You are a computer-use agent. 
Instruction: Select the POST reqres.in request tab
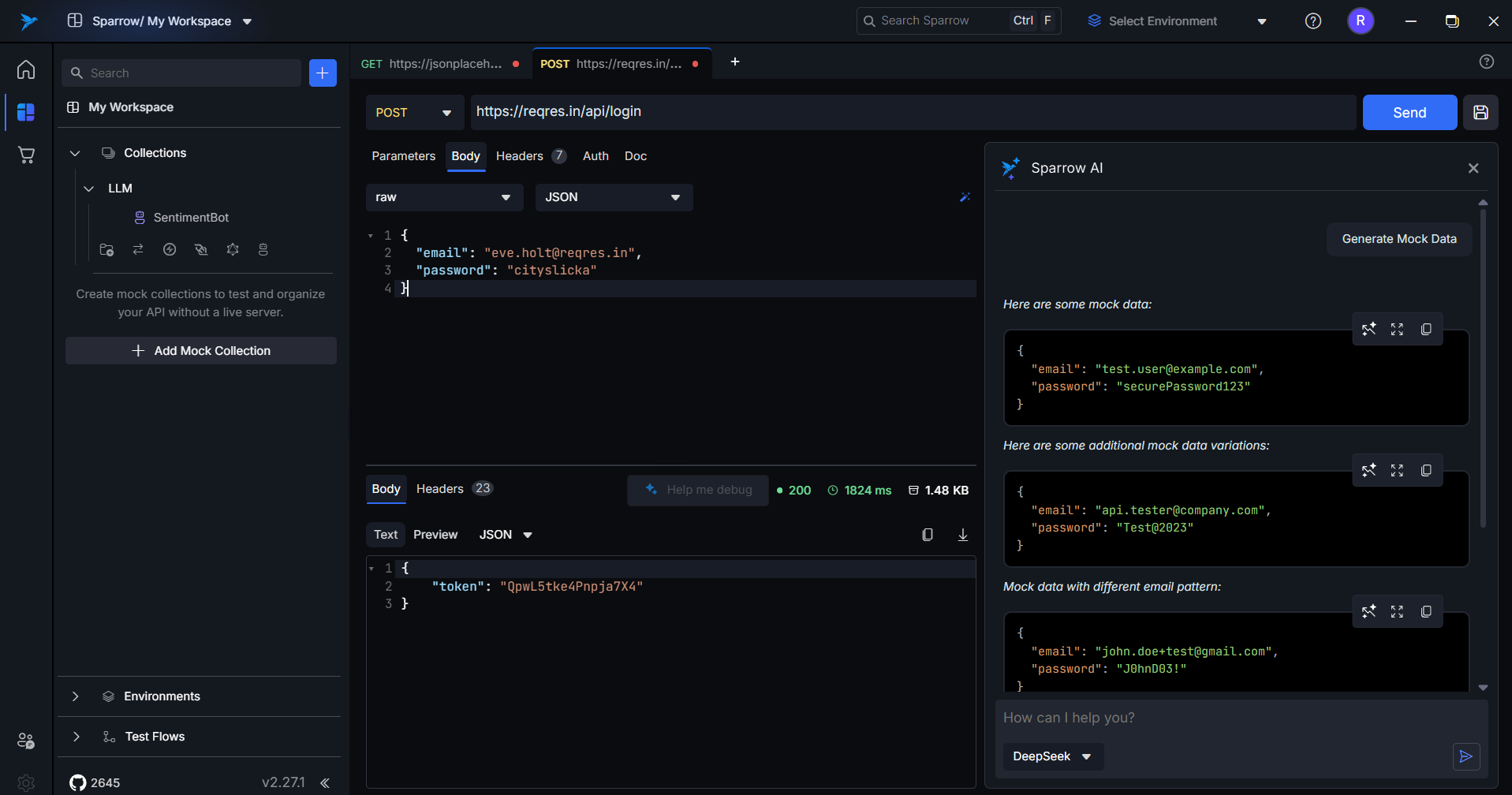[x=621, y=64]
